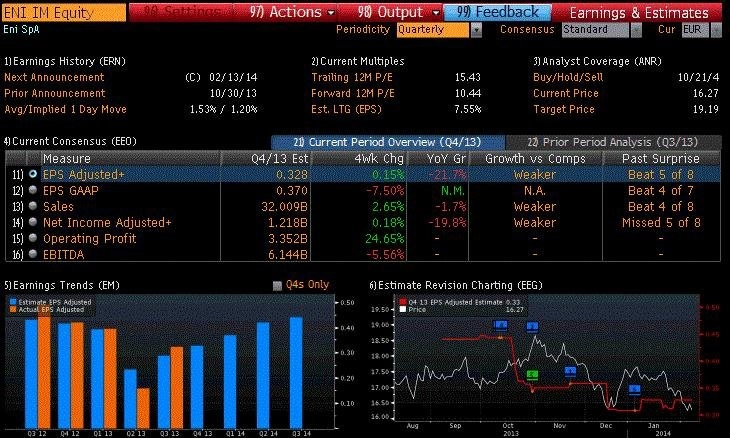This screenshot has height=438, width=730.
Task: Open 6) Estimate Revision Charting (EEG) link
Action: (x=456, y=285)
